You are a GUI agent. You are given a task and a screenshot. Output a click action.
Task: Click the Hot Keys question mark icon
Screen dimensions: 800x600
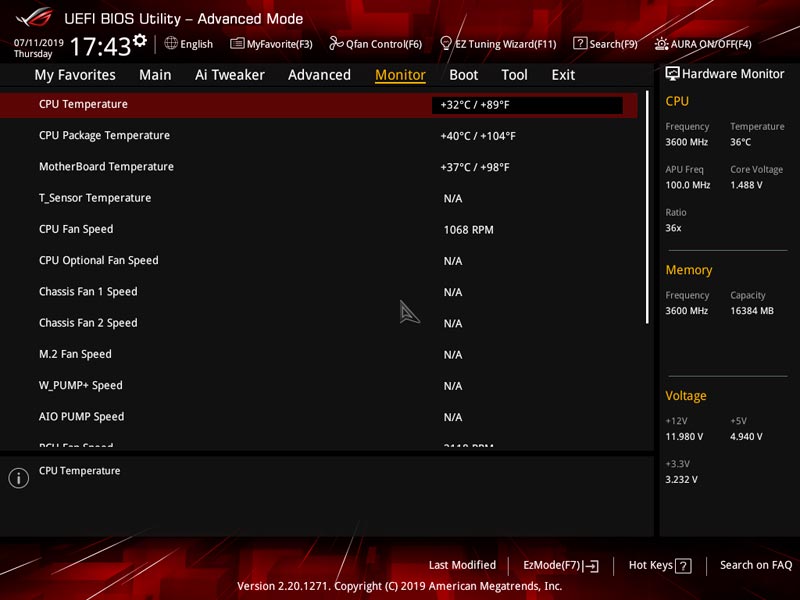(683, 566)
